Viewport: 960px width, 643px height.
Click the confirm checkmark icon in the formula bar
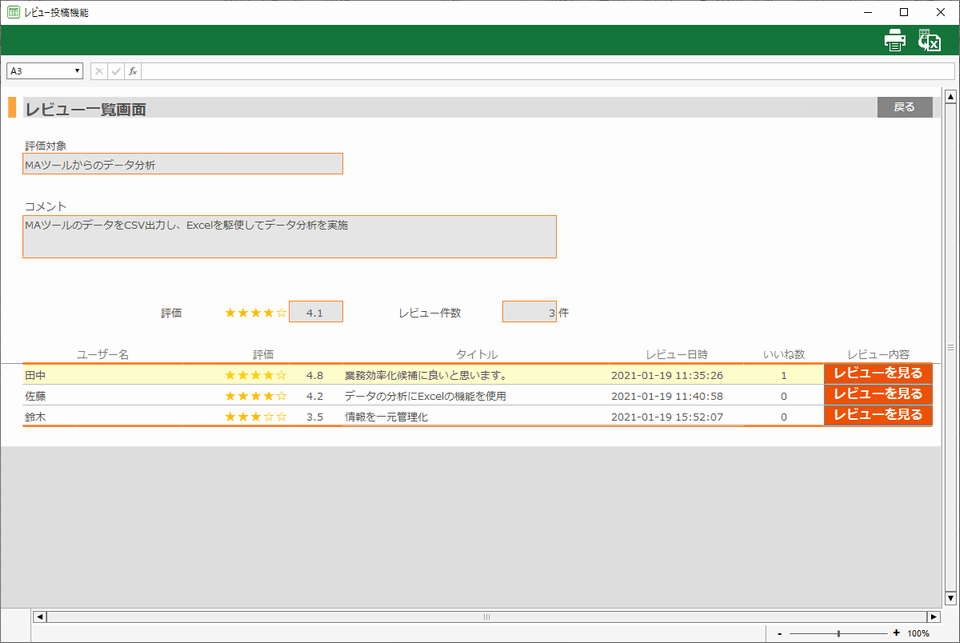coord(116,71)
